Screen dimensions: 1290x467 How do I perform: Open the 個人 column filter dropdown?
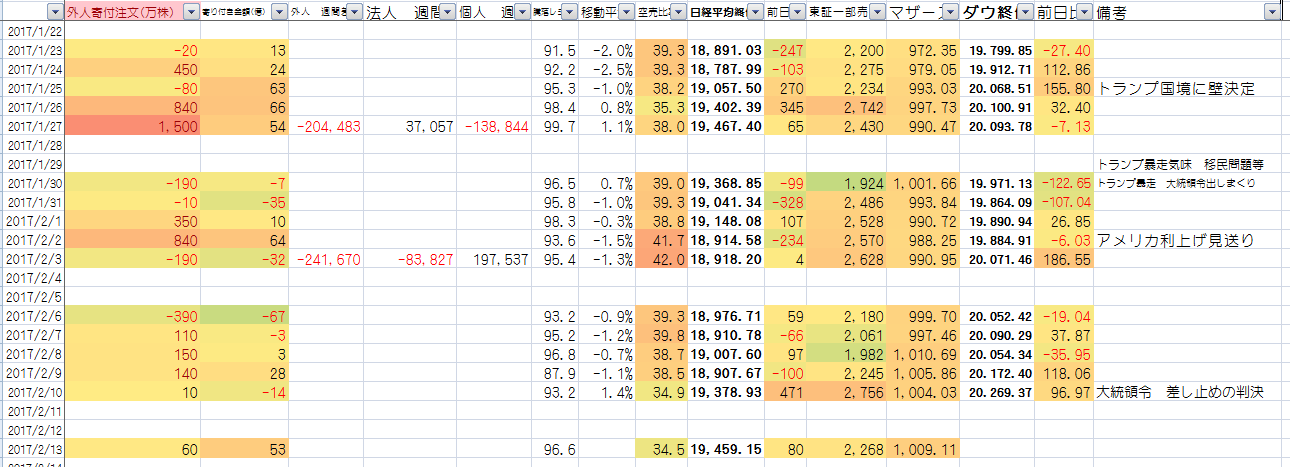tap(521, 12)
